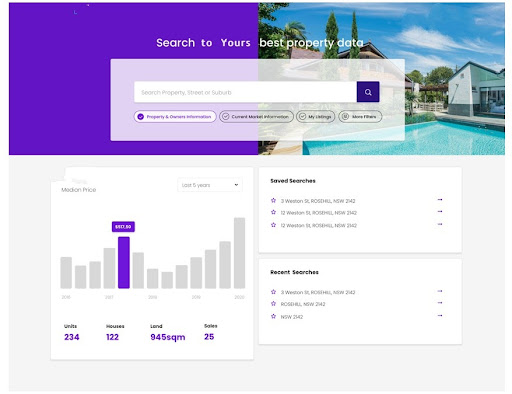Open arrow for saved 3 Weston St
Viewport: 512px width, 394px height.
(x=440, y=200)
